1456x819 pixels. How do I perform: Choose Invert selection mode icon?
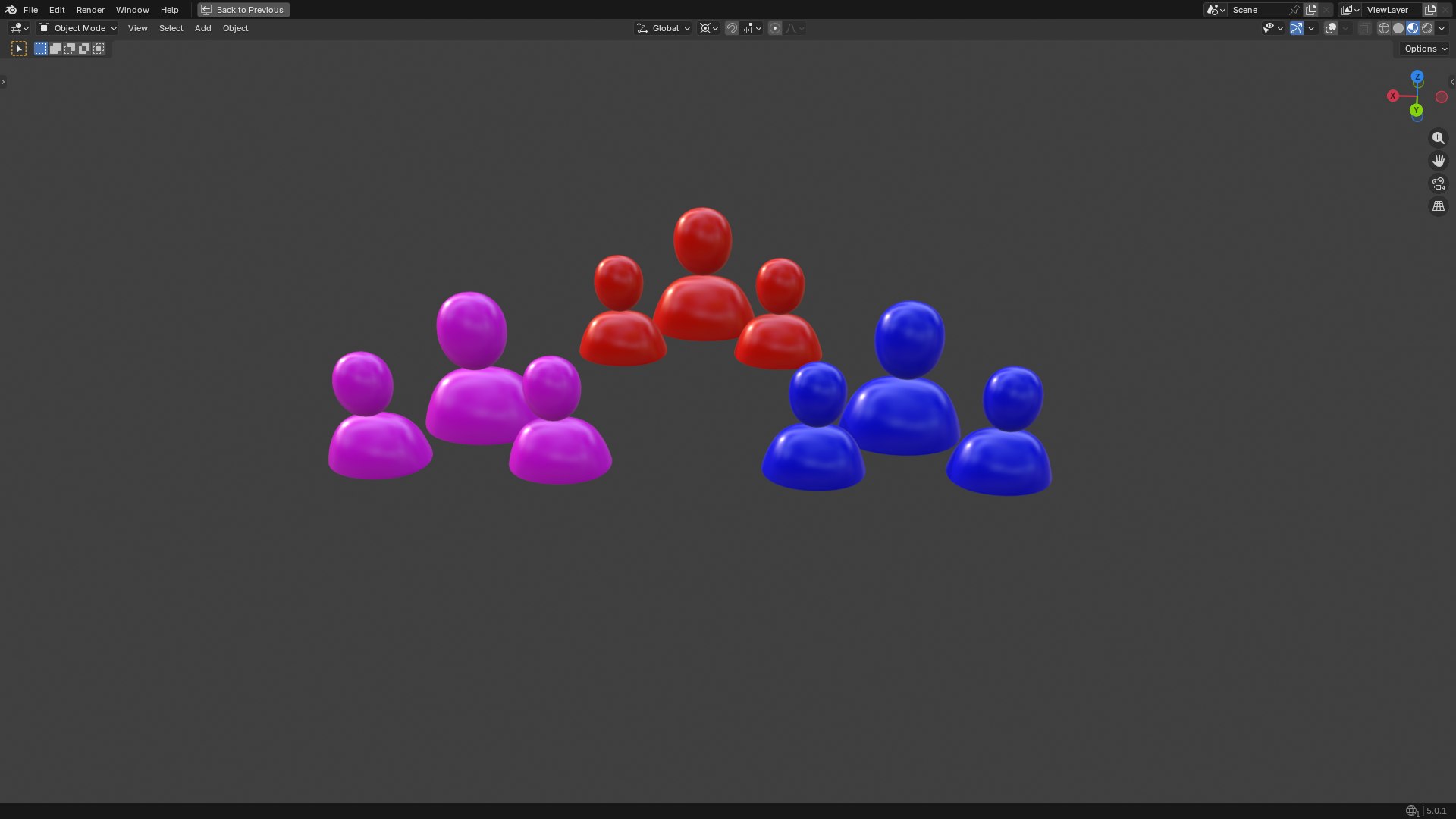(x=84, y=49)
